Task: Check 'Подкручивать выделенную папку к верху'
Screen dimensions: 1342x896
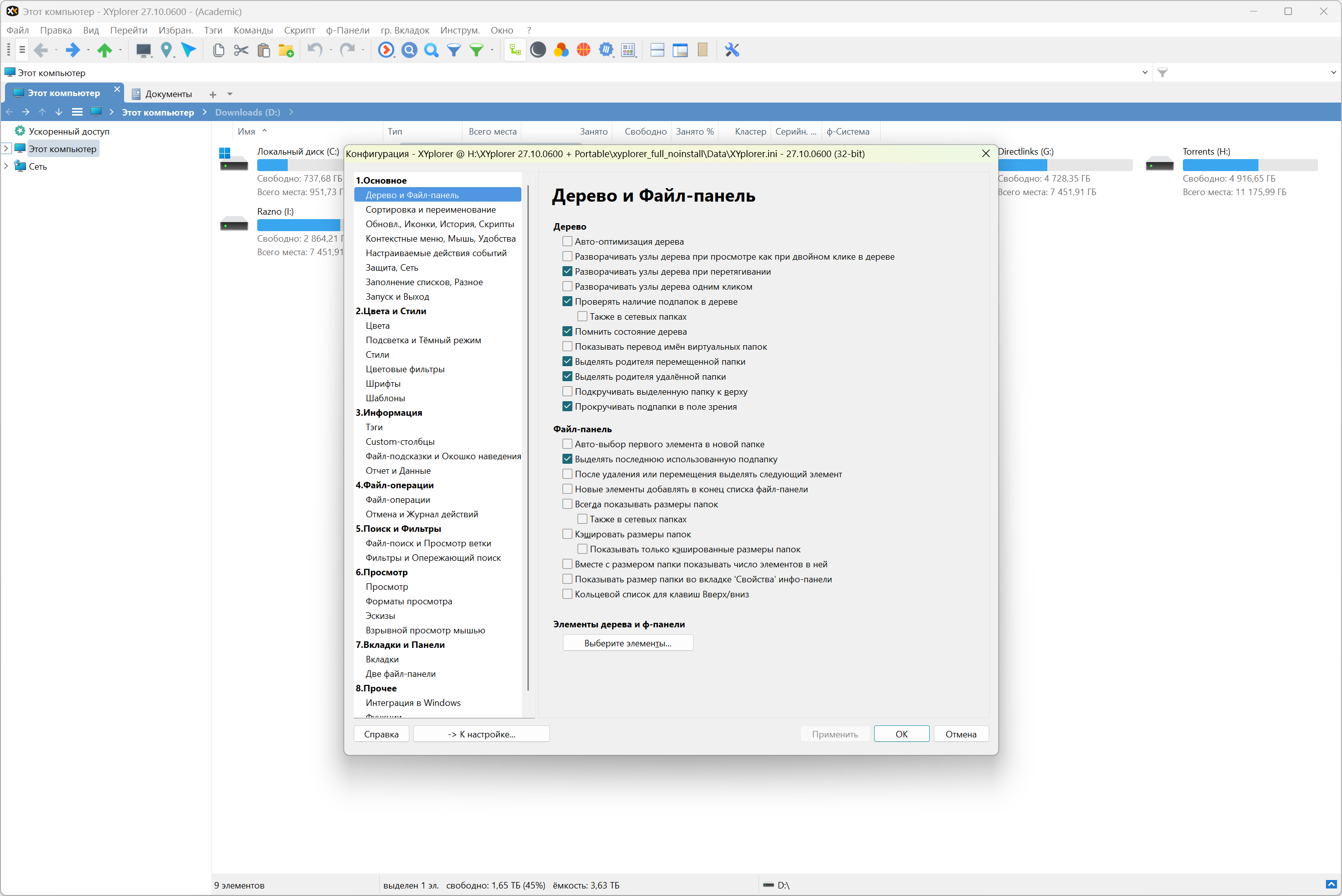Action: pyautogui.click(x=567, y=391)
